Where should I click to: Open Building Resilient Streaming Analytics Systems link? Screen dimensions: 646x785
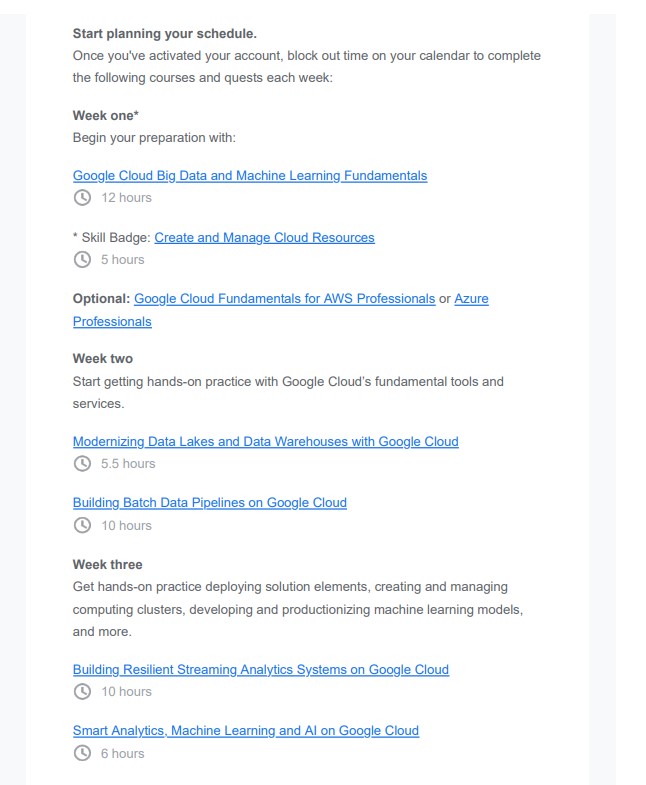(260, 670)
